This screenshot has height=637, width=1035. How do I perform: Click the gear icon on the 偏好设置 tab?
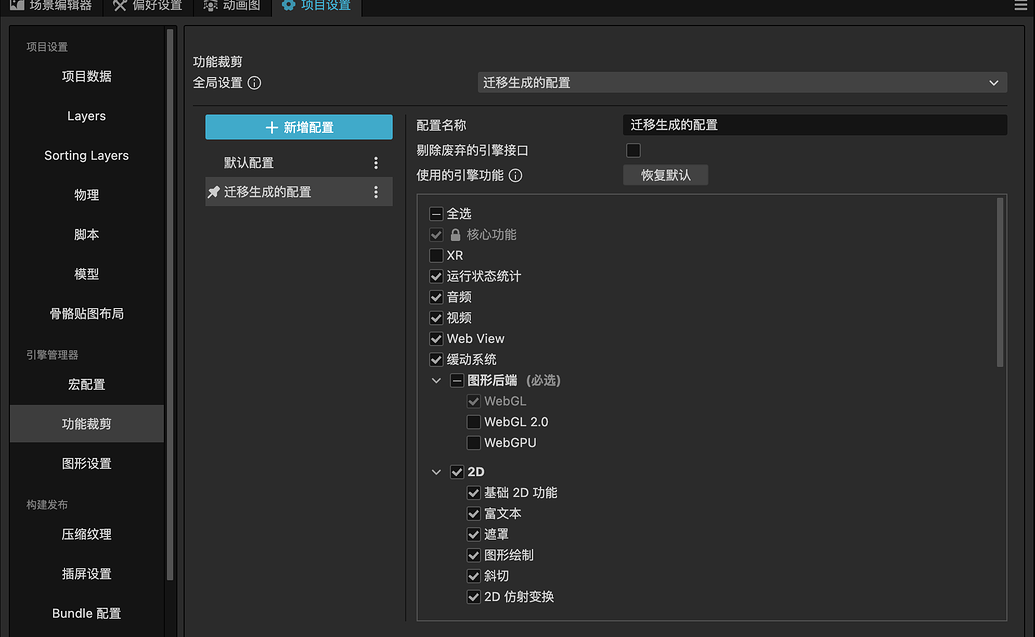[119, 7]
